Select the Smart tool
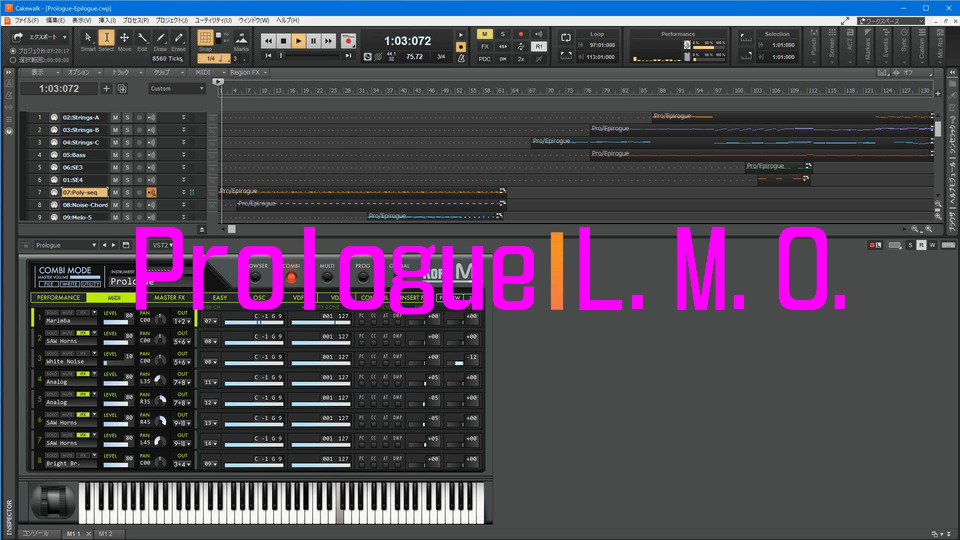This screenshot has height=540, width=960. click(88, 40)
